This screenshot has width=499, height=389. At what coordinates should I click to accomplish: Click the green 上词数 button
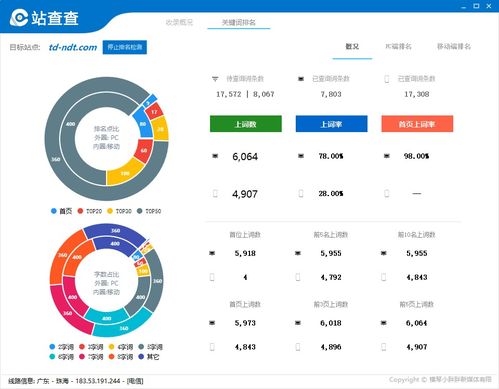[x=246, y=124]
